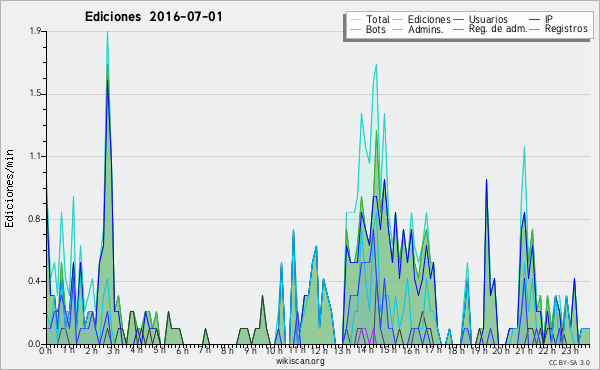Image resolution: width=600 pixels, height=370 pixels.
Task: Click the '9 h' x-axis label
Action: pyautogui.click(x=251, y=351)
